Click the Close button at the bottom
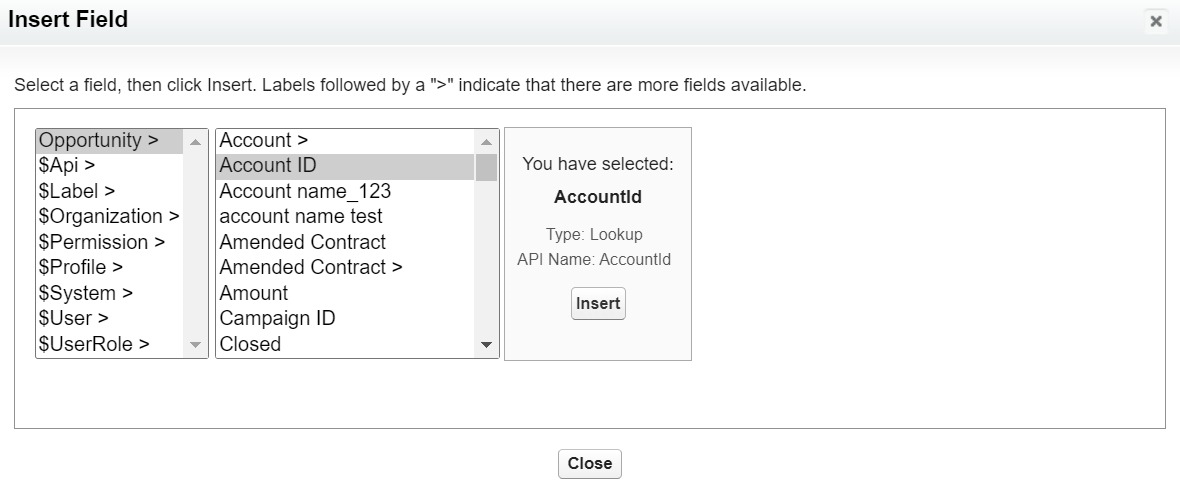 click(x=590, y=464)
